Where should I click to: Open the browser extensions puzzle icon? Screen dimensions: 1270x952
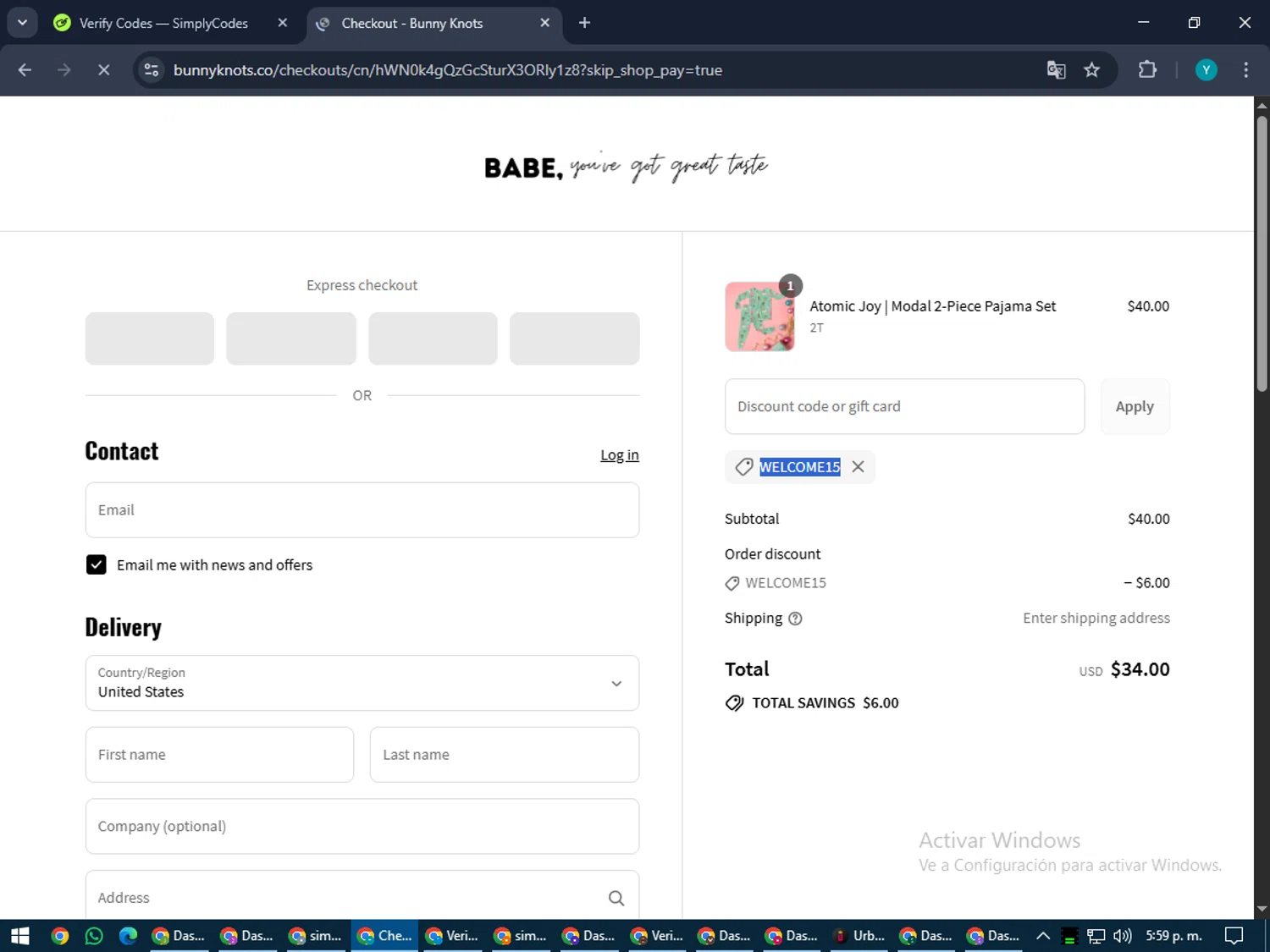tap(1147, 70)
